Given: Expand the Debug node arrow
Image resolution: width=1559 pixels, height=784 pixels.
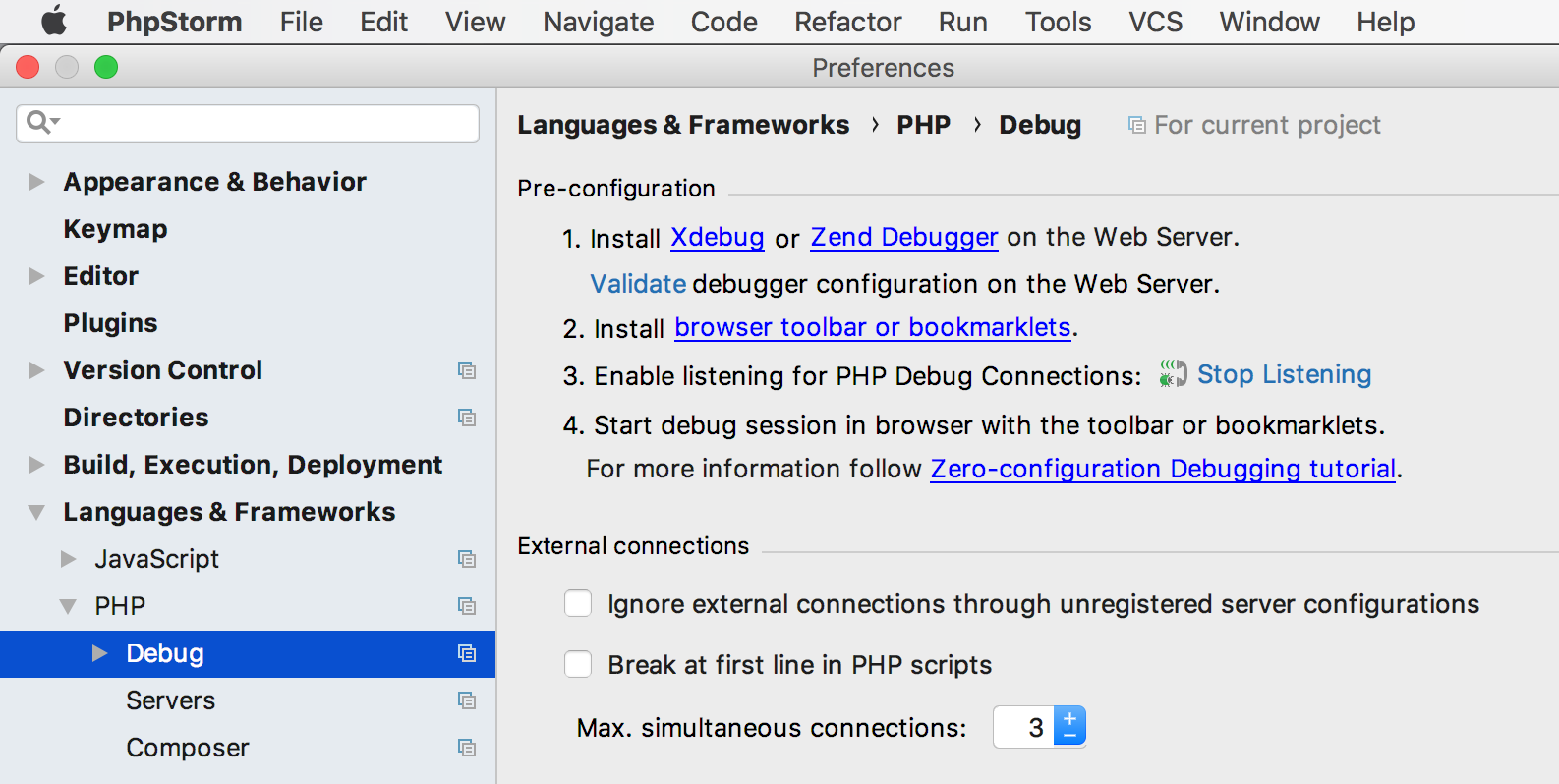Looking at the screenshot, I should pyautogui.click(x=99, y=653).
